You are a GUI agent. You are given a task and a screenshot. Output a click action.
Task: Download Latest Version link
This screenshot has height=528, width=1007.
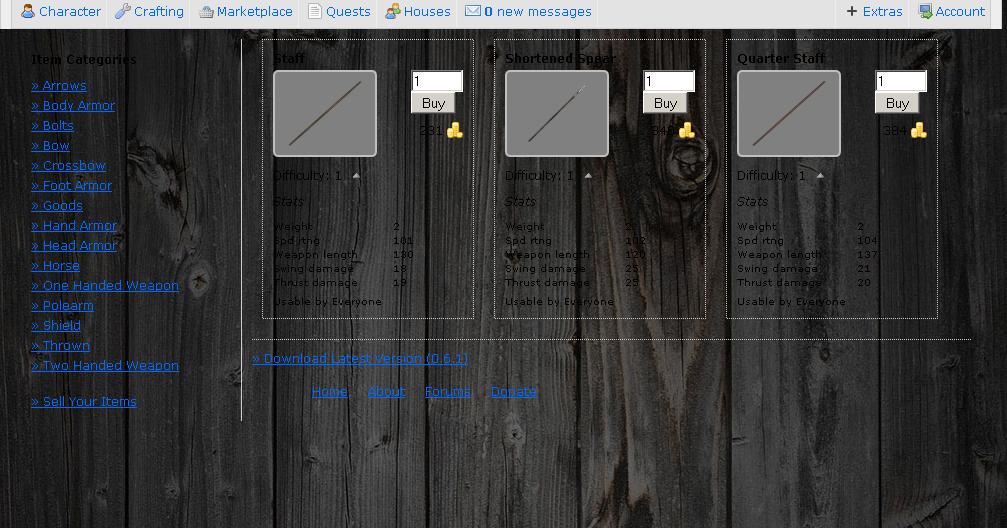click(360, 359)
